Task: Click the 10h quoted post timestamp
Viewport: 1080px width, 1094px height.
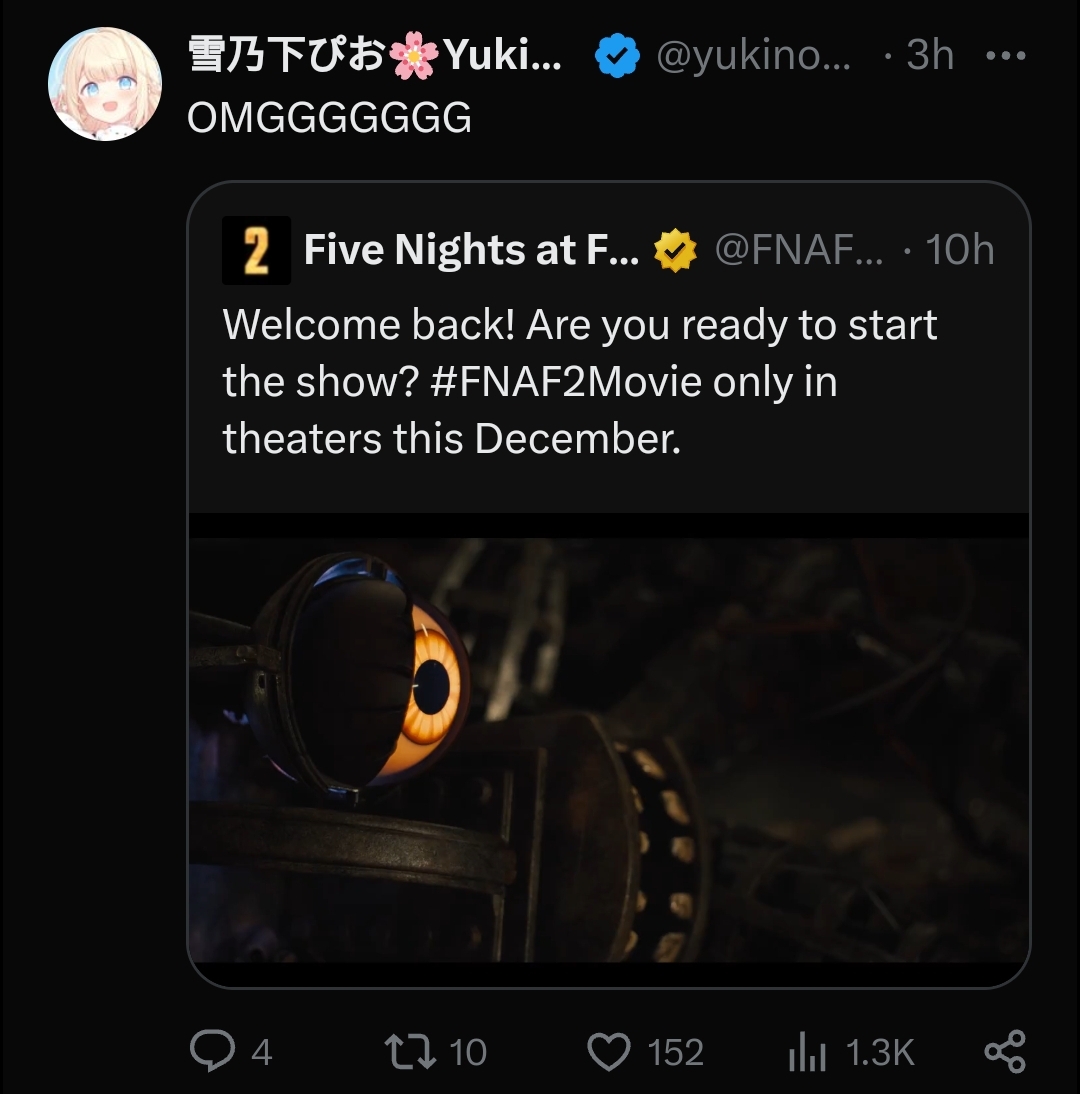Action: tap(958, 250)
